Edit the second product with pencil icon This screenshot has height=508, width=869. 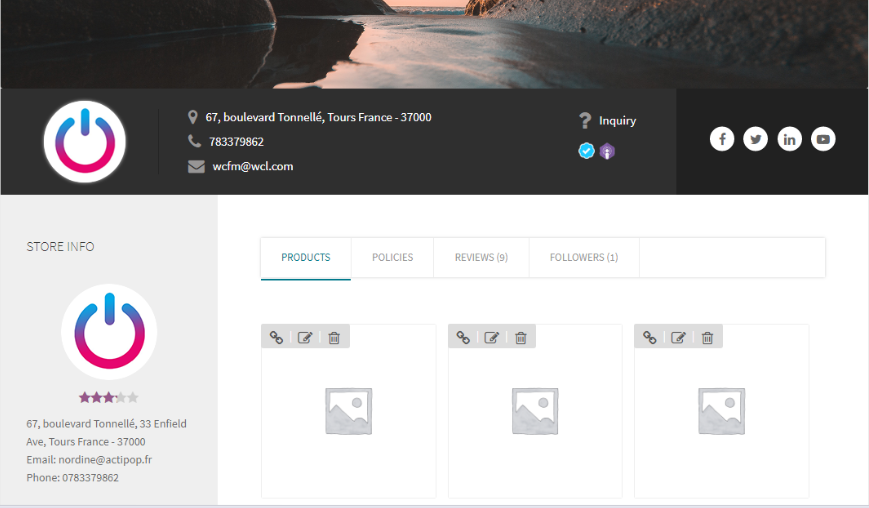click(492, 338)
